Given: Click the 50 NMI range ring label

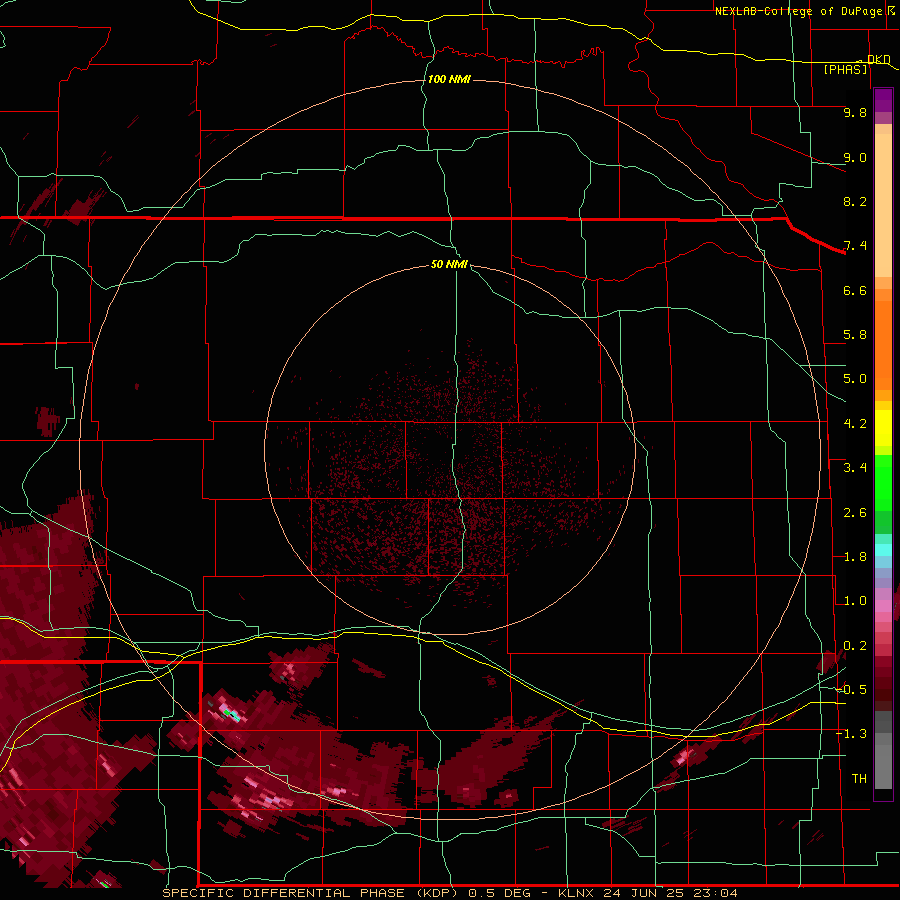Looking at the screenshot, I should 449,264.
